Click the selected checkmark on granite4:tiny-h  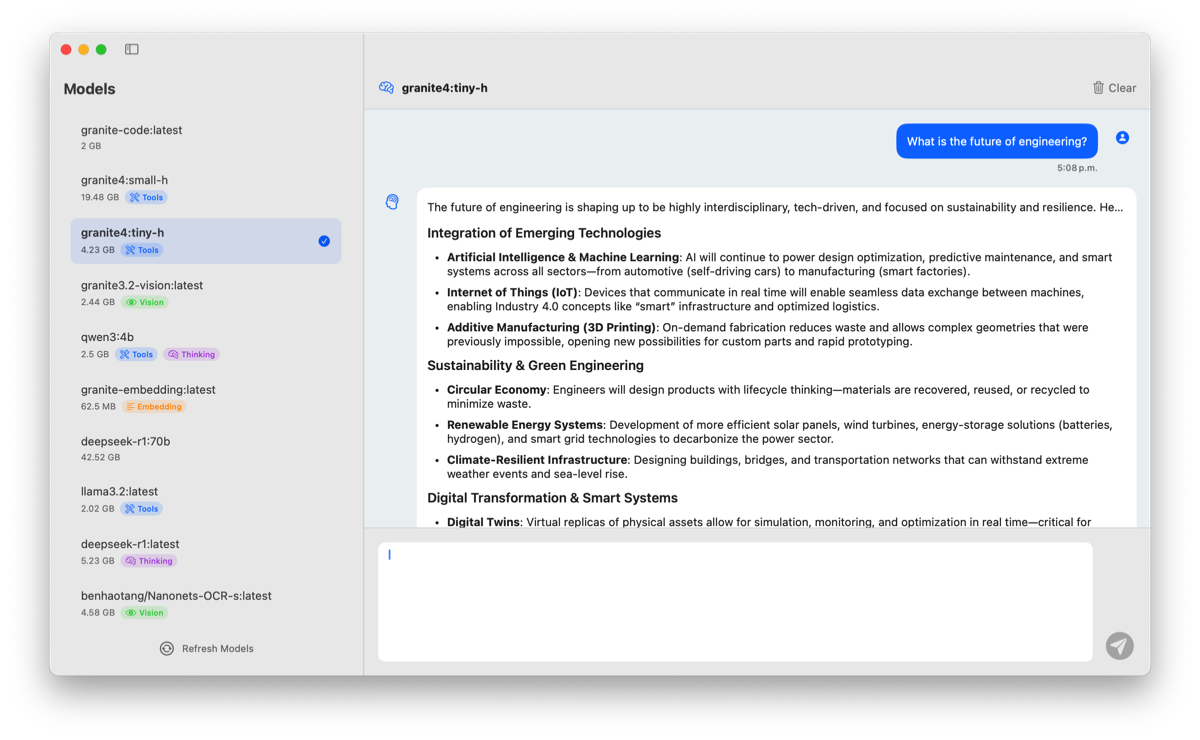tap(324, 241)
